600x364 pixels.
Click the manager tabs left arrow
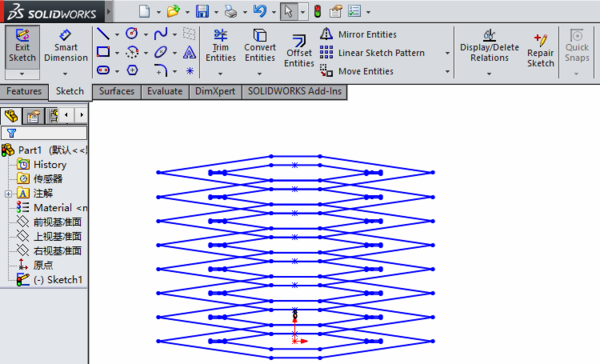click(x=67, y=115)
